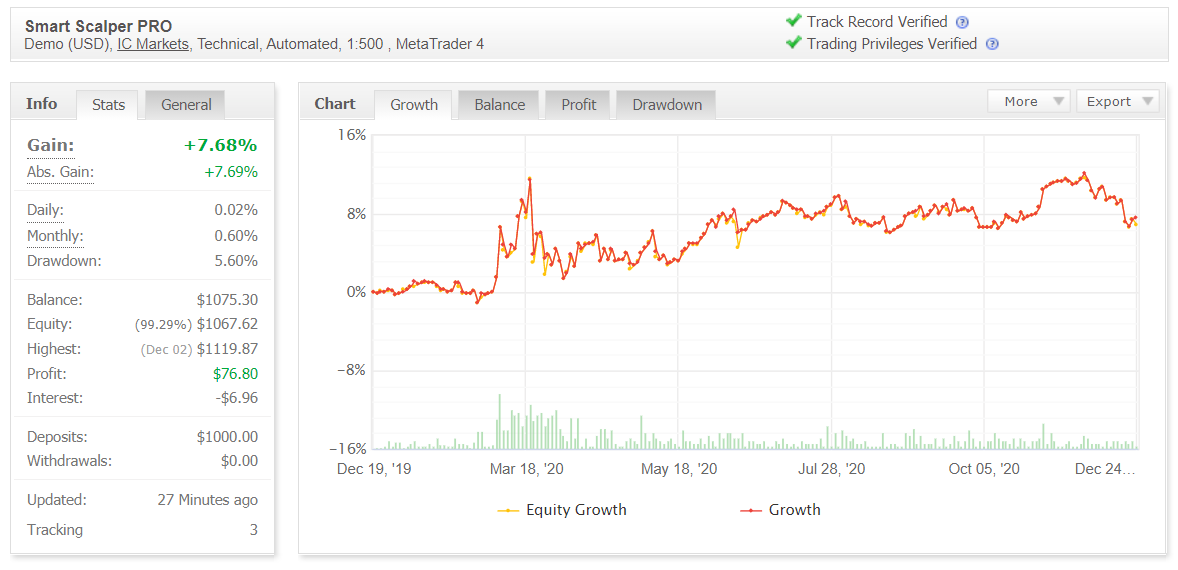Click the Trading Privileges Verified help icon
Image resolution: width=1178 pixels, height=570 pixels.
tap(992, 44)
